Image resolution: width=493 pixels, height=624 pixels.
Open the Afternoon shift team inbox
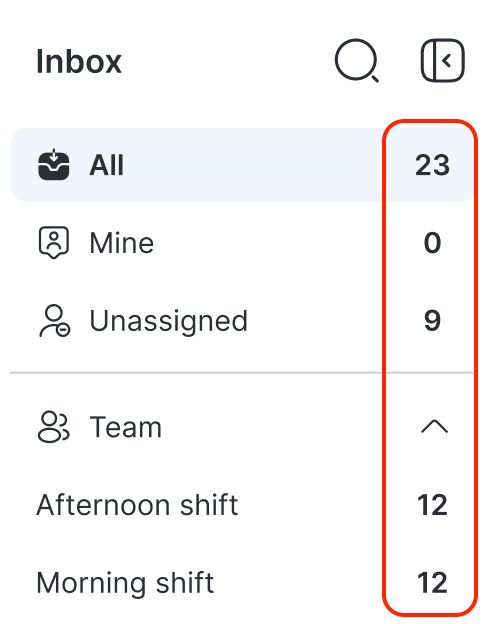[x=243, y=505]
